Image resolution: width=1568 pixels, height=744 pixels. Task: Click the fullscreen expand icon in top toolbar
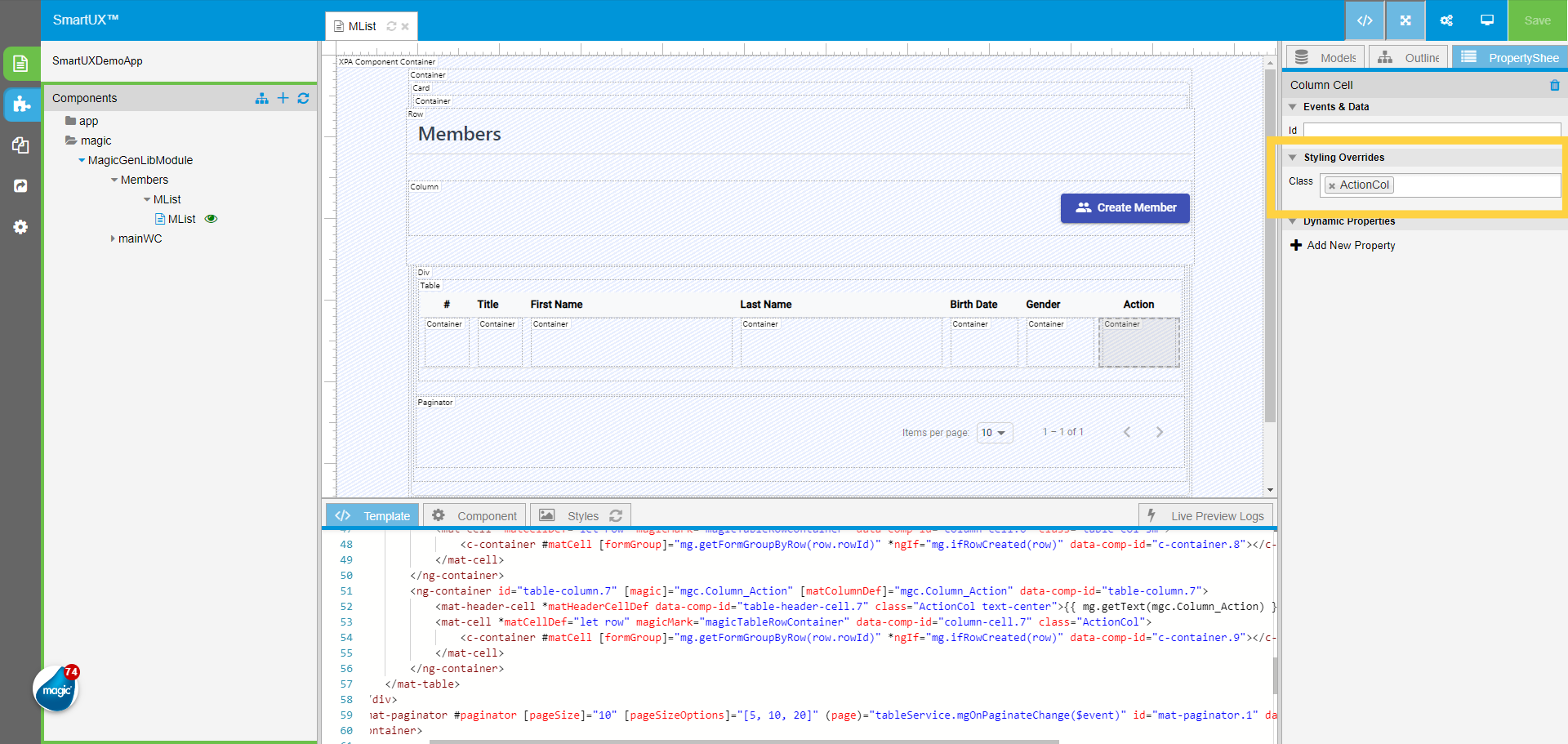click(1405, 20)
